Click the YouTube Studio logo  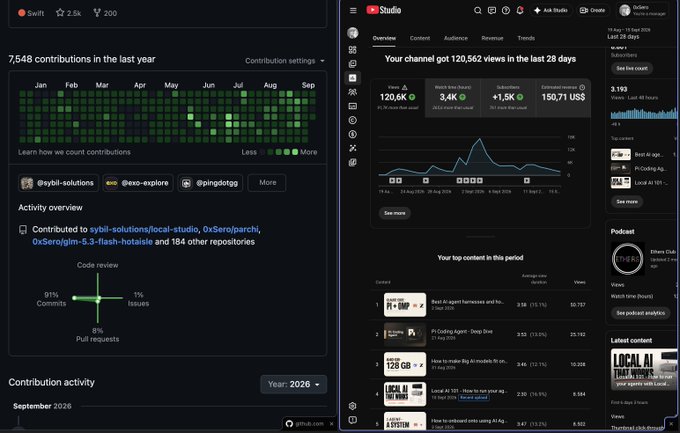point(383,10)
